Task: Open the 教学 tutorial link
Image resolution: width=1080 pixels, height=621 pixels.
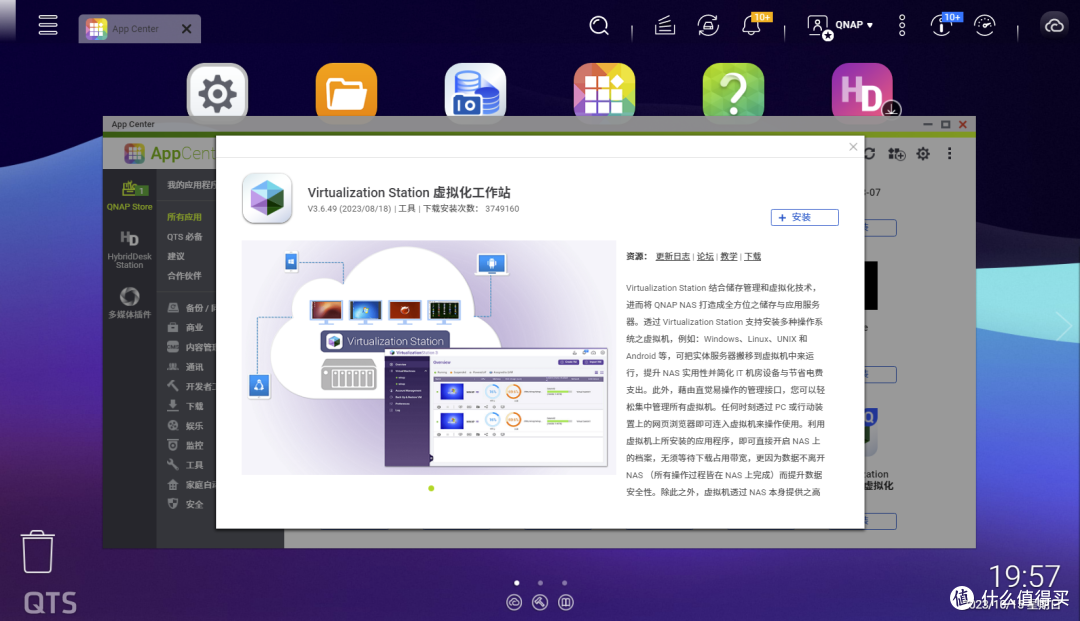Action: tap(729, 256)
